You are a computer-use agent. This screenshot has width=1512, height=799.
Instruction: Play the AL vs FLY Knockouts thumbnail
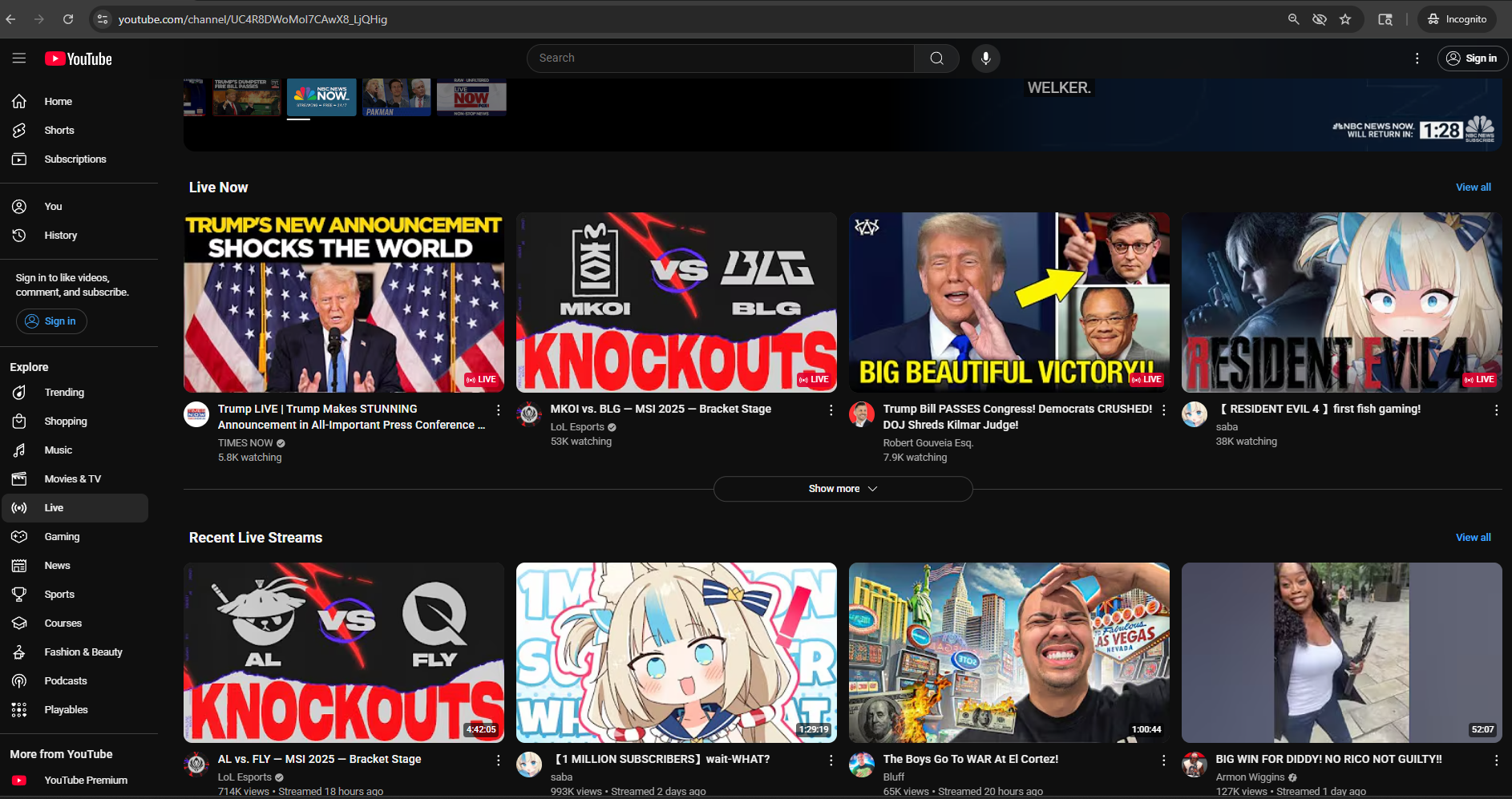coord(344,652)
